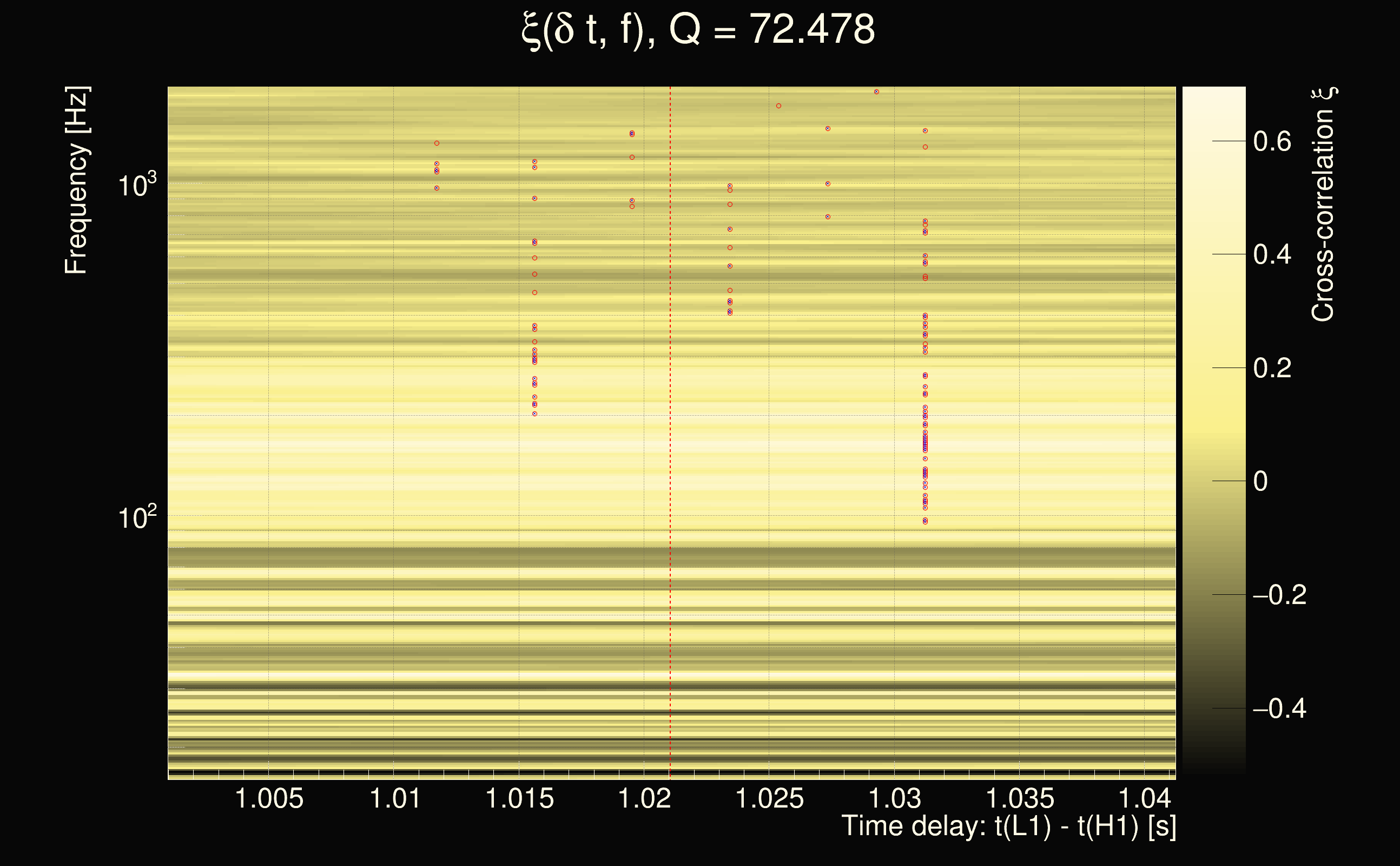This screenshot has width=1400, height=866.
Task: Click the Frequency [Hz] axis label
Action: coord(77,180)
